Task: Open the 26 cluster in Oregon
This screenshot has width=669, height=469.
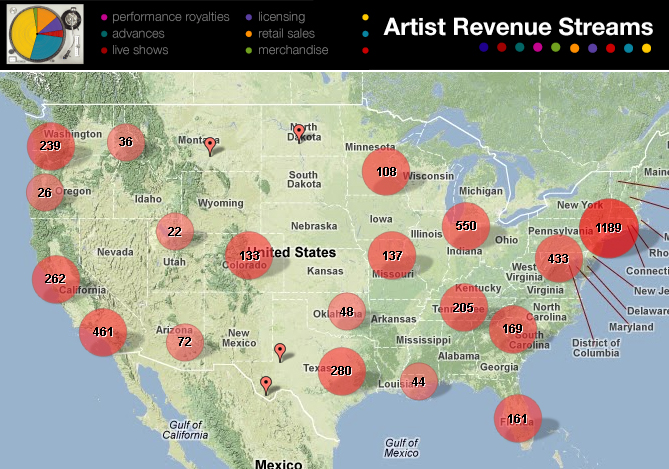Action: [45, 192]
